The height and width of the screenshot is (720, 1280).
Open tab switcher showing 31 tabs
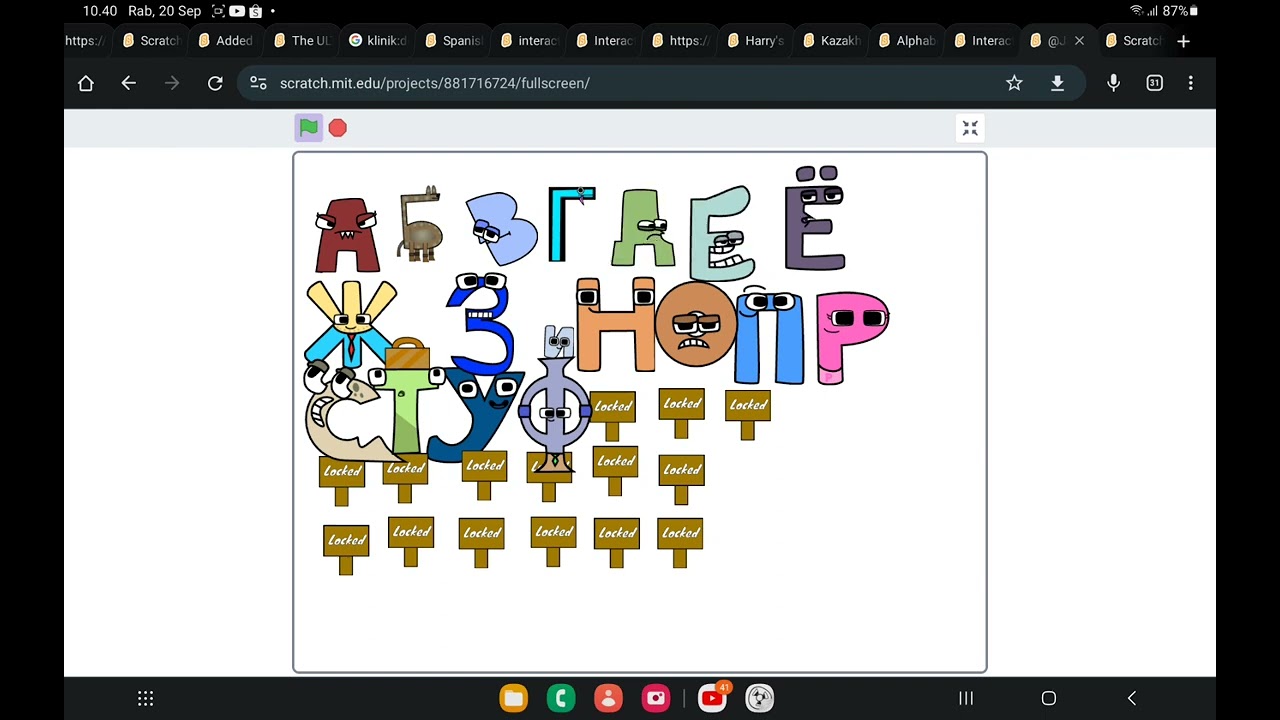click(x=1154, y=83)
